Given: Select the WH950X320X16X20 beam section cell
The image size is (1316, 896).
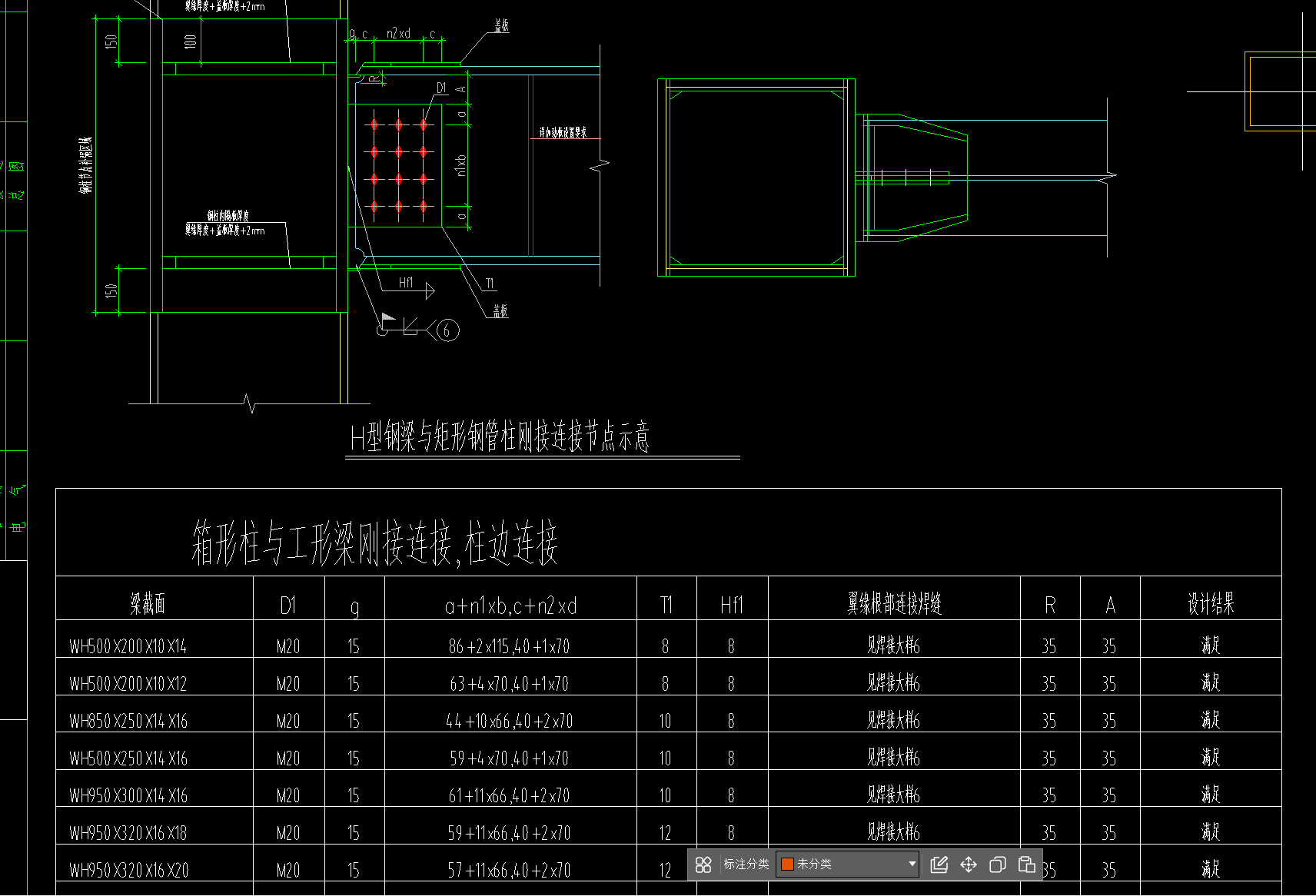Looking at the screenshot, I should point(128,871).
